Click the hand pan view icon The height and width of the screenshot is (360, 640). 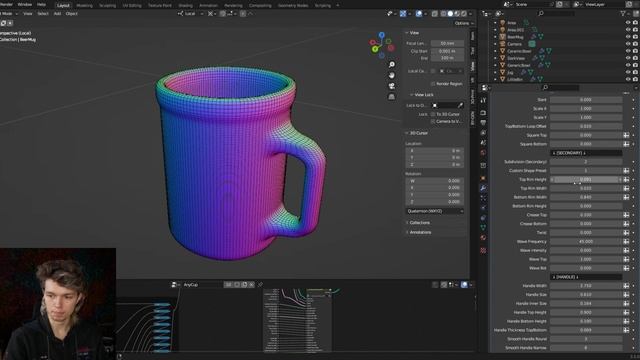point(391,75)
